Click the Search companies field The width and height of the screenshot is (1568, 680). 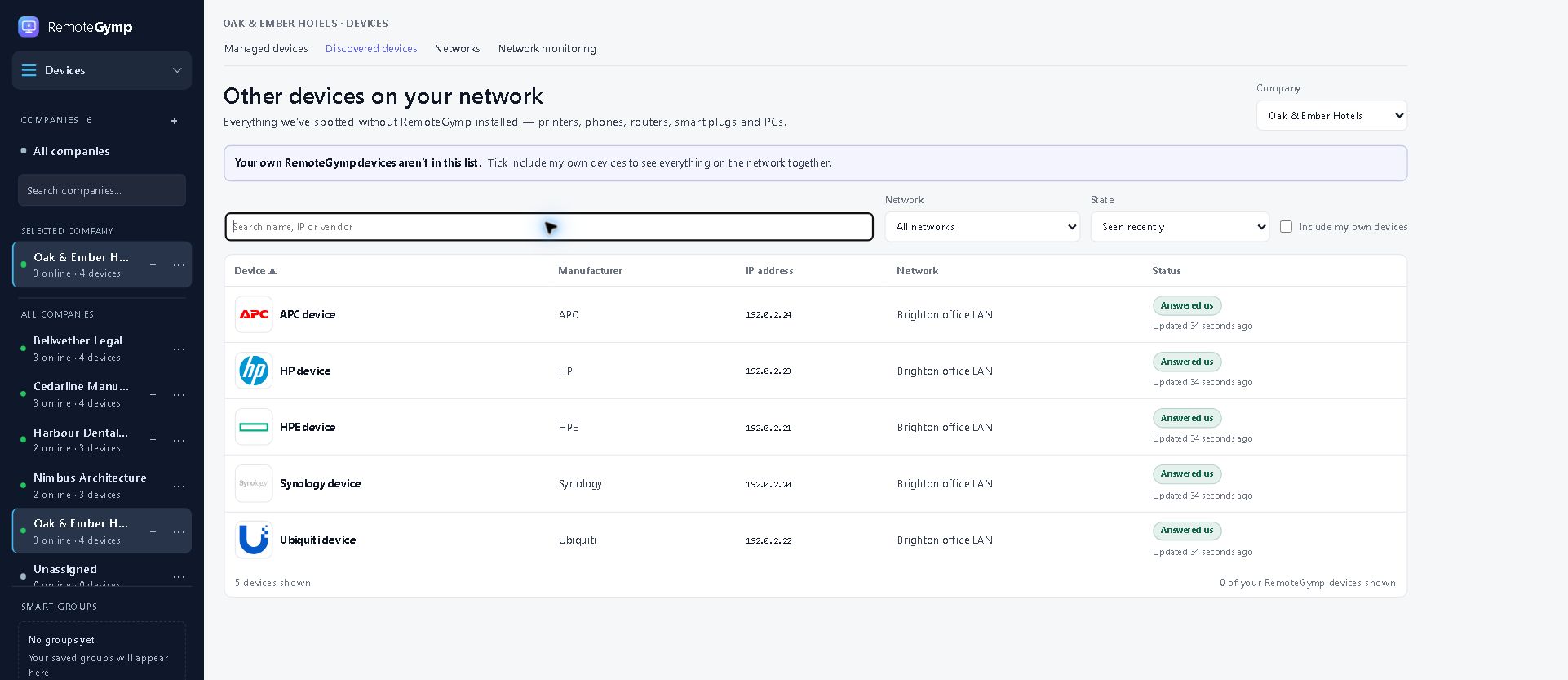pos(102,190)
